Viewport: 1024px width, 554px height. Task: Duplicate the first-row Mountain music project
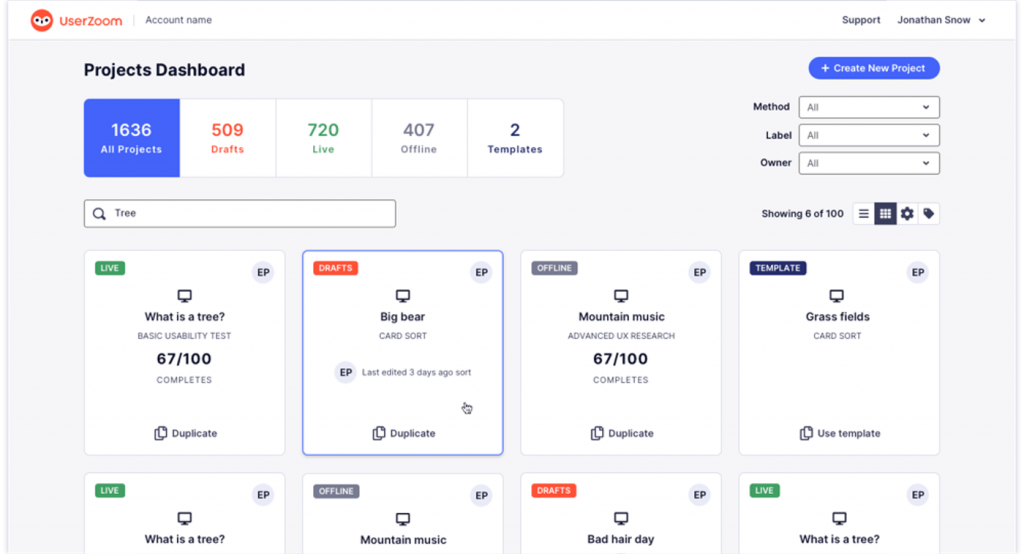622,433
